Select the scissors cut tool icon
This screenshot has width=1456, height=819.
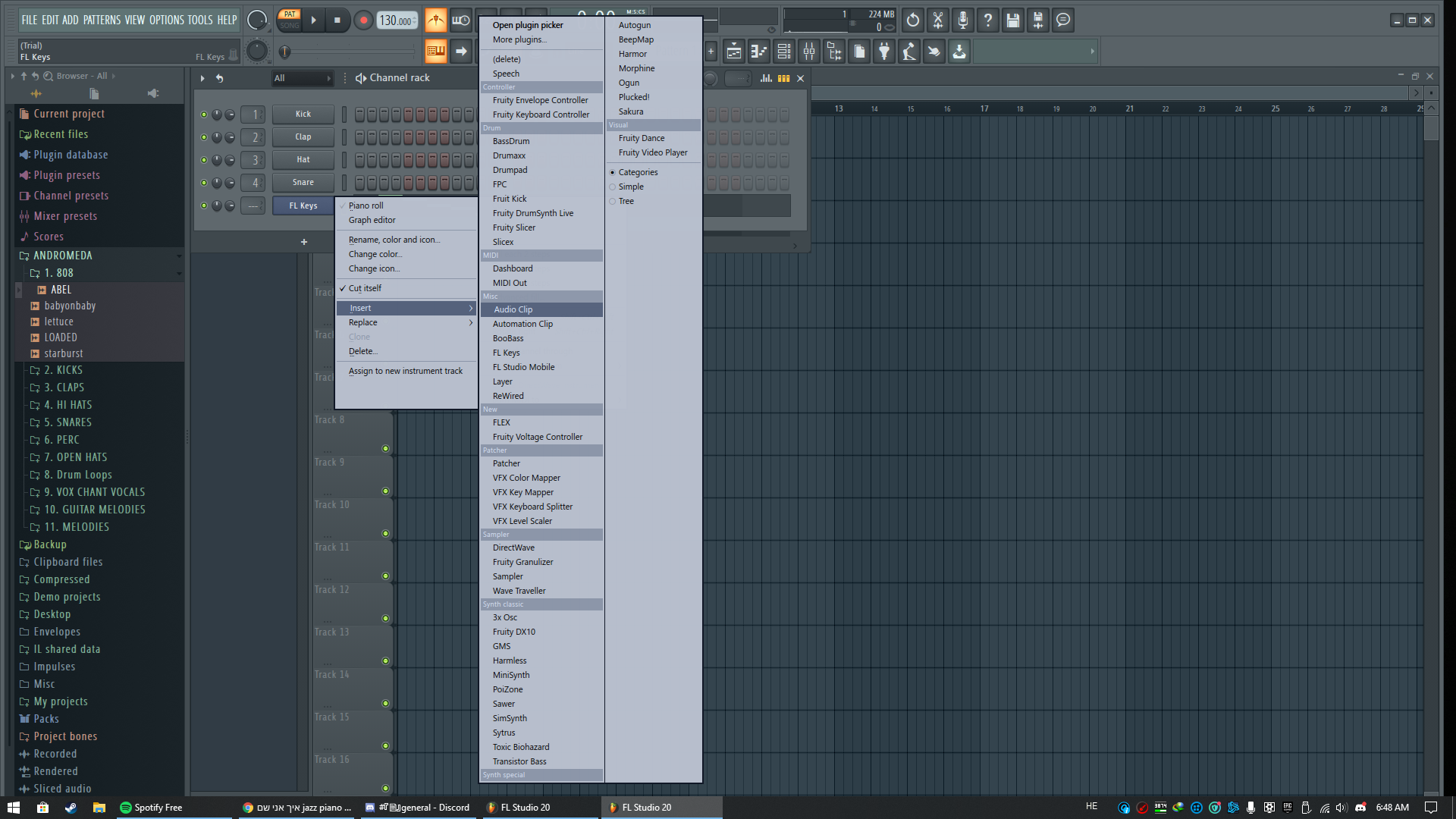[937, 20]
